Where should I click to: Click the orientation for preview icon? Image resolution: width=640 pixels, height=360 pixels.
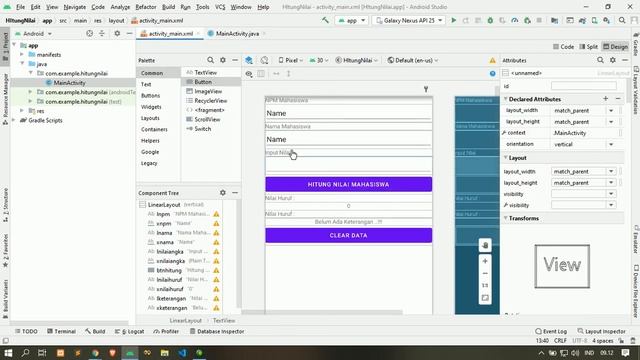click(x=264, y=60)
